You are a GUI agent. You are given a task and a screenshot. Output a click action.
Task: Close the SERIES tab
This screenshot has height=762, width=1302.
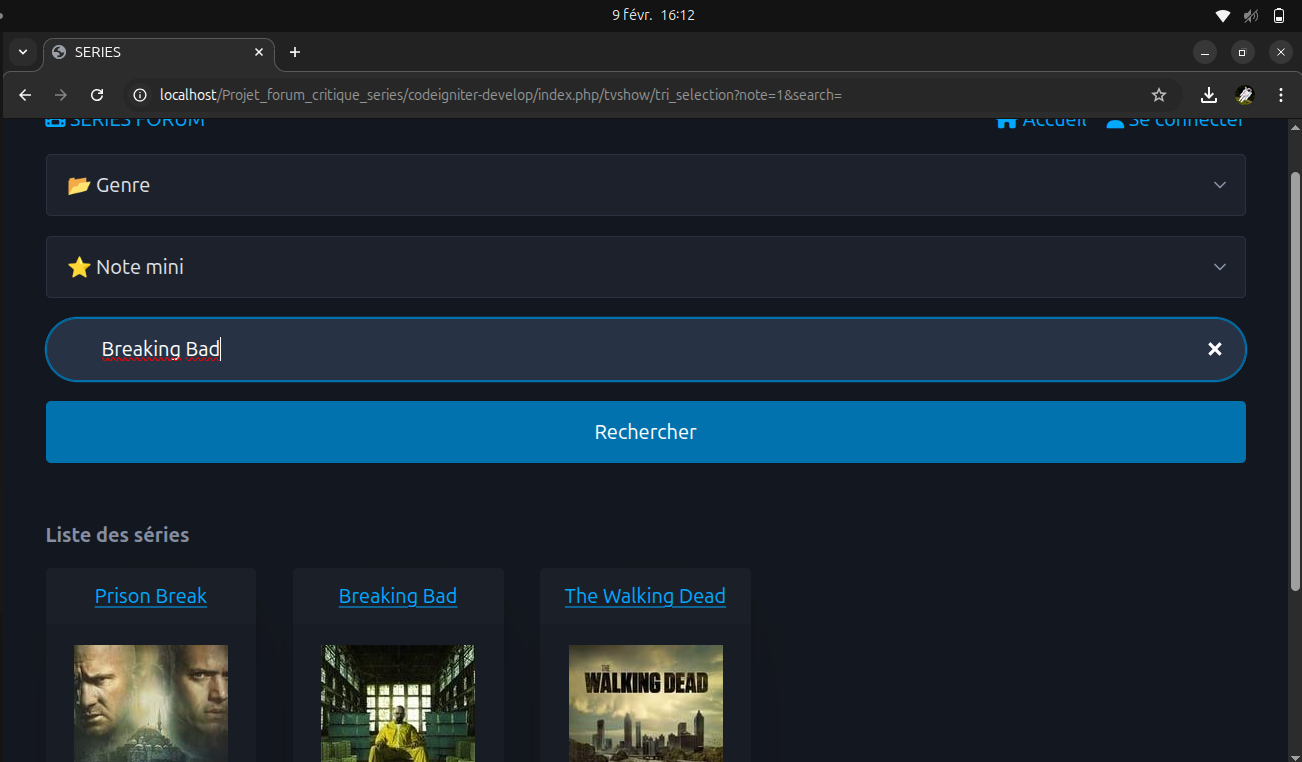(x=259, y=52)
